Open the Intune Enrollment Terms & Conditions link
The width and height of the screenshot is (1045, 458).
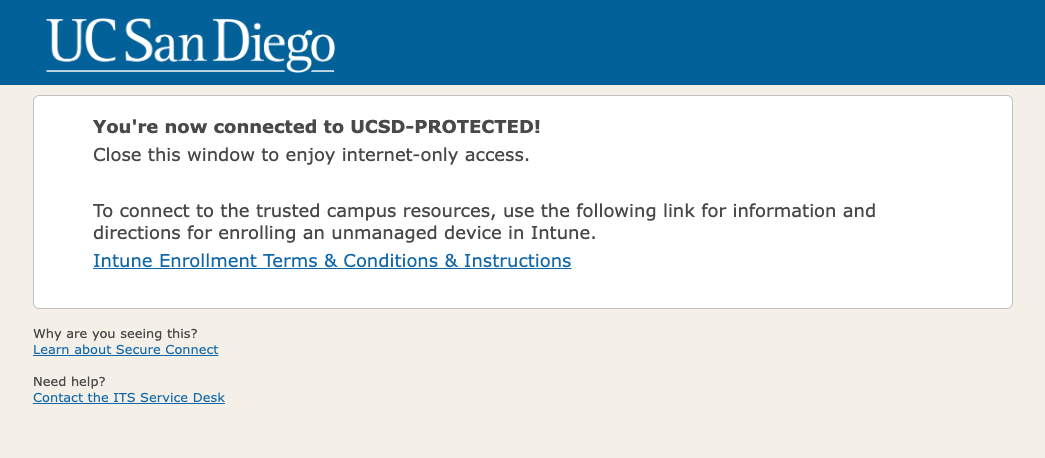pyautogui.click(x=331, y=261)
